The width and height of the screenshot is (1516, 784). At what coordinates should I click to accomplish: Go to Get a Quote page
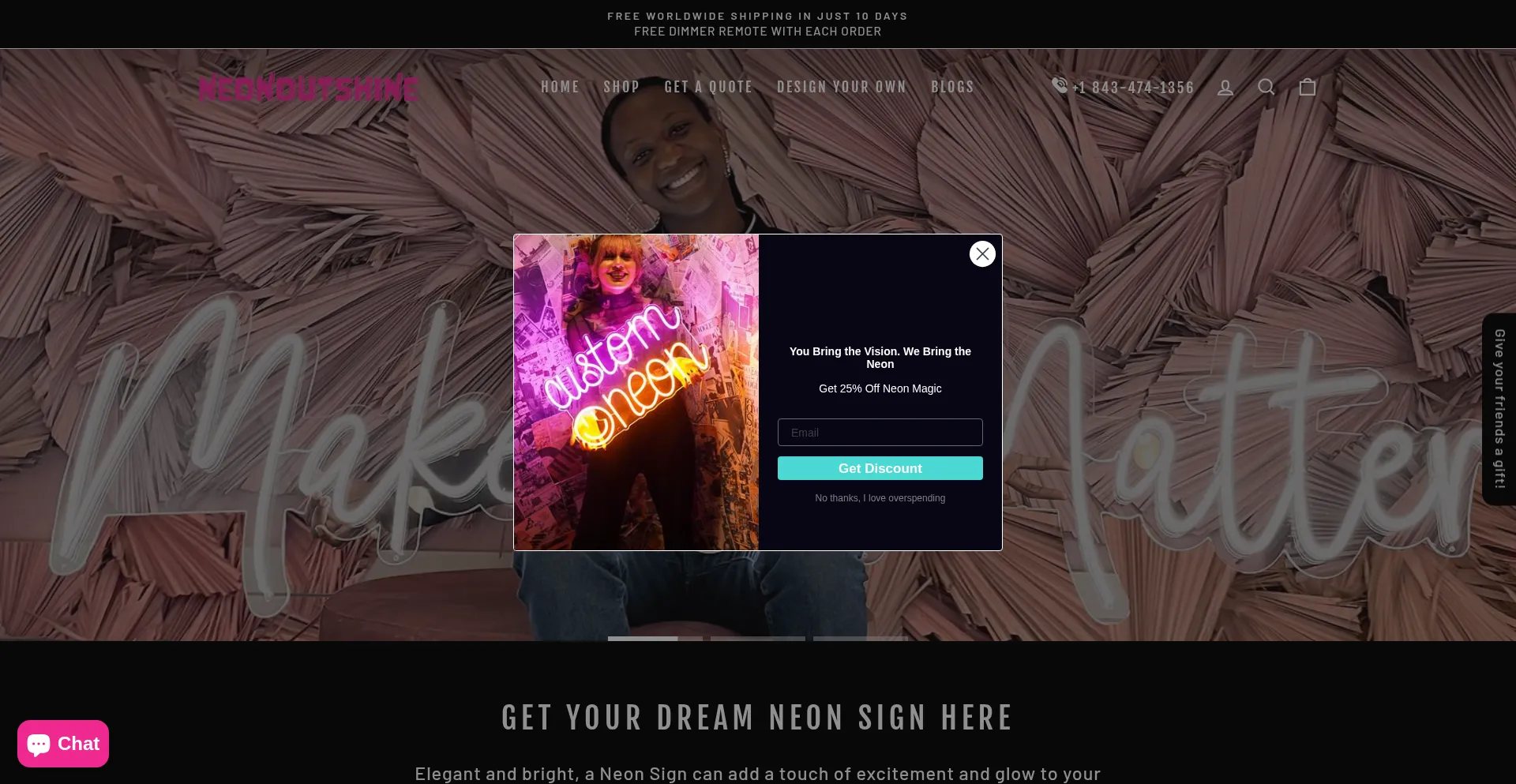coord(708,87)
